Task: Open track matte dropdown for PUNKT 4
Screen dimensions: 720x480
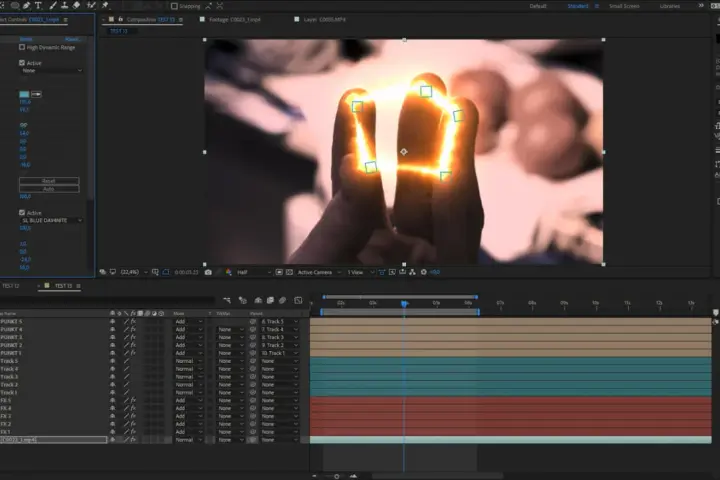Action: click(x=231, y=329)
